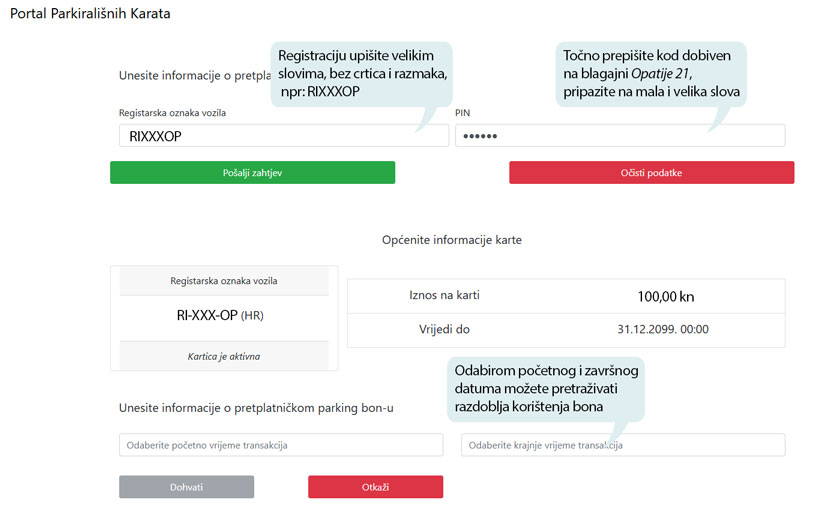Click the Općenite informacije karte heading
Image resolution: width=820 pixels, height=525 pixels.
pos(452,240)
